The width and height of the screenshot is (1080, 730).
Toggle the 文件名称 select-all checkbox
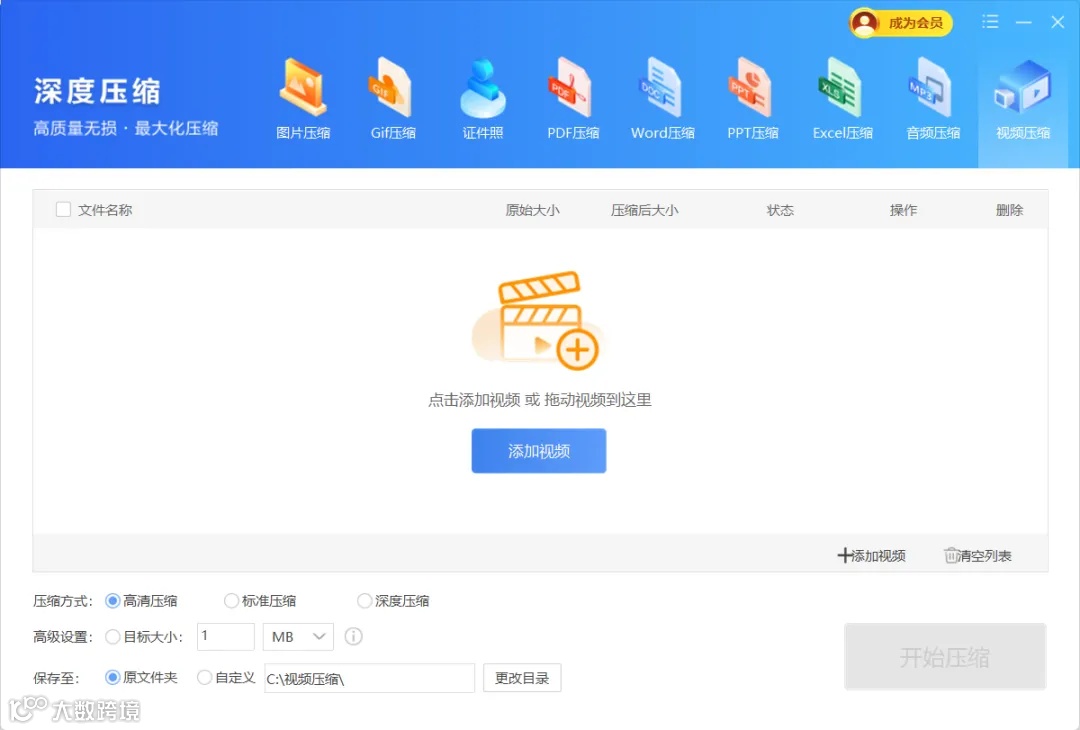[63, 210]
